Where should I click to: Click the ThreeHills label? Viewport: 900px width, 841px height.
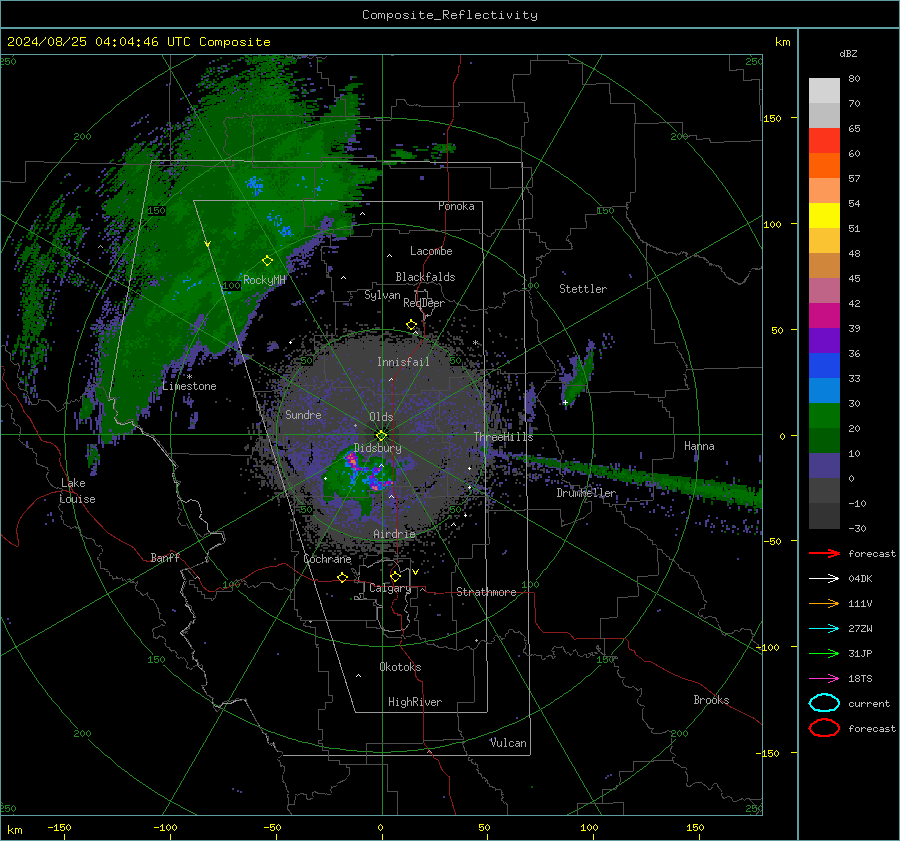point(503,437)
